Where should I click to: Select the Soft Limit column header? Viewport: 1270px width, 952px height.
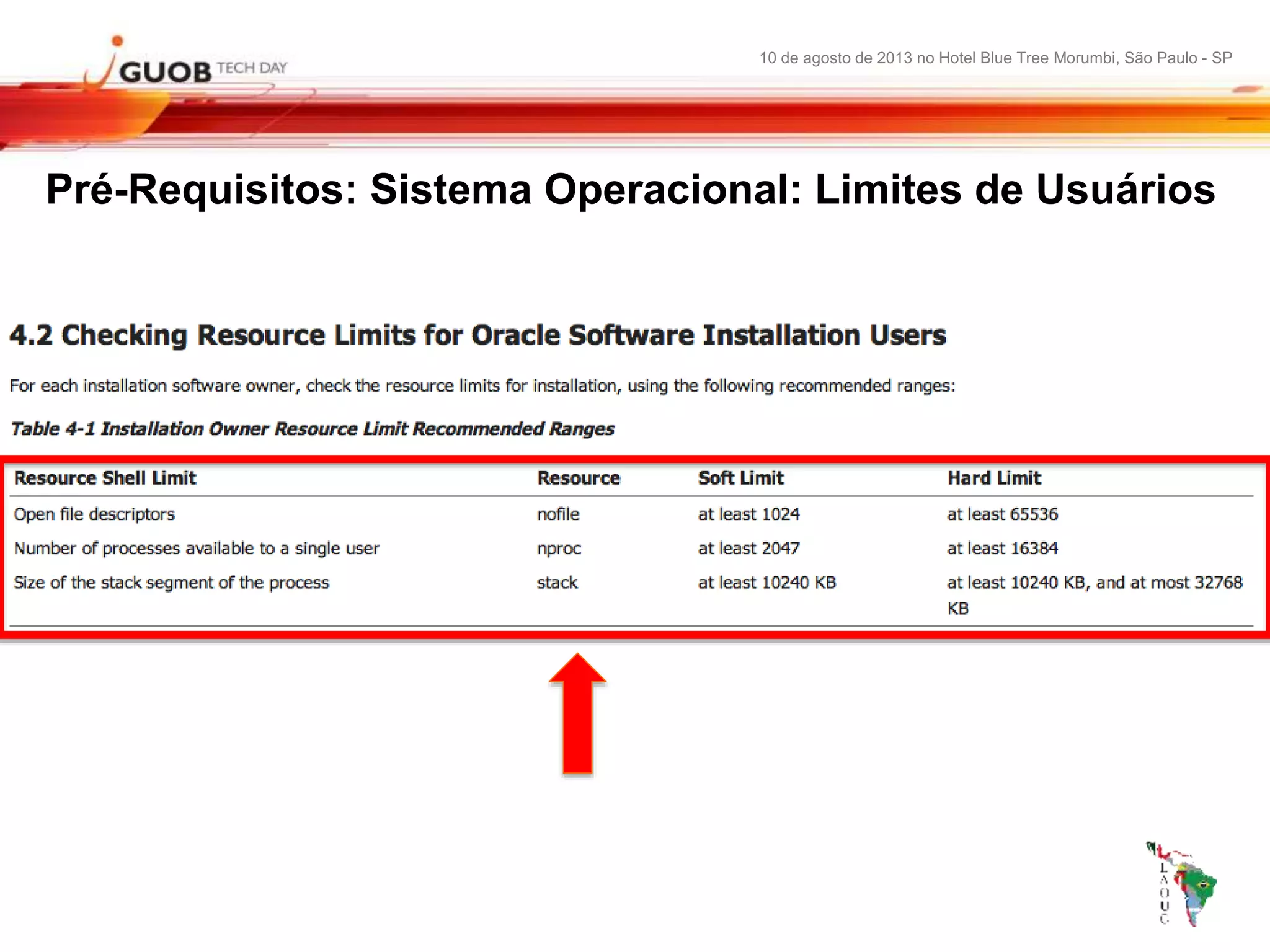740,478
